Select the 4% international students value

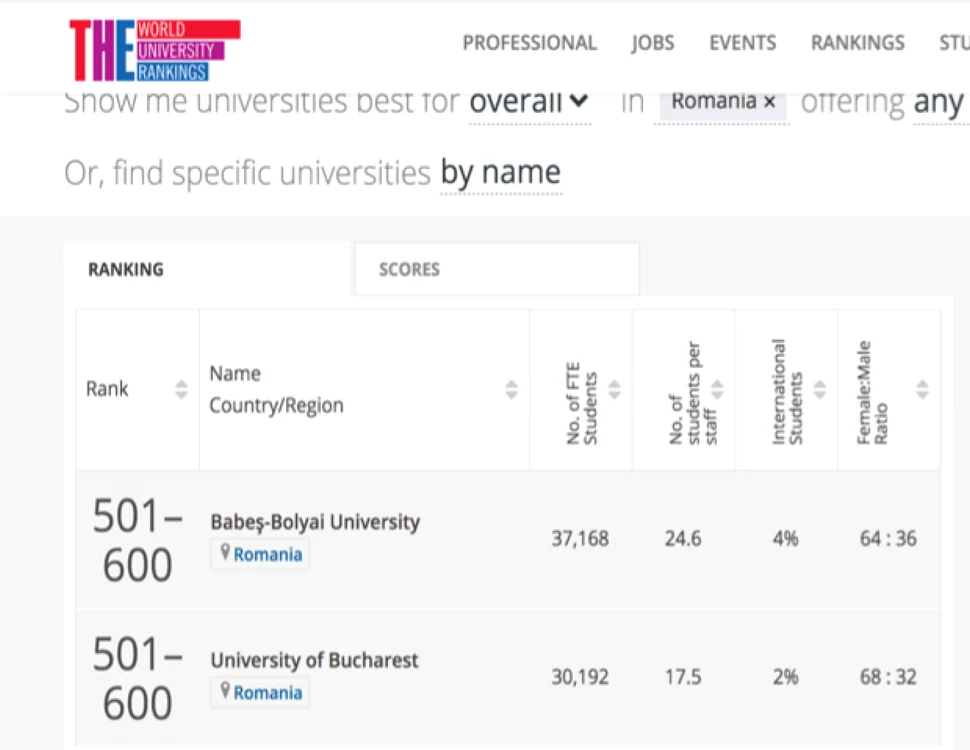[x=786, y=538]
